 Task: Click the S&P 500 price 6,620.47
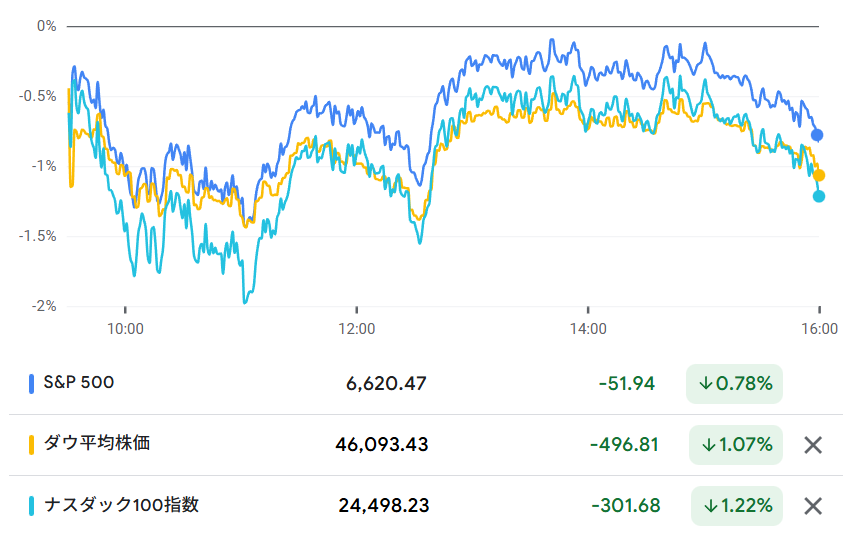point(386,383)
